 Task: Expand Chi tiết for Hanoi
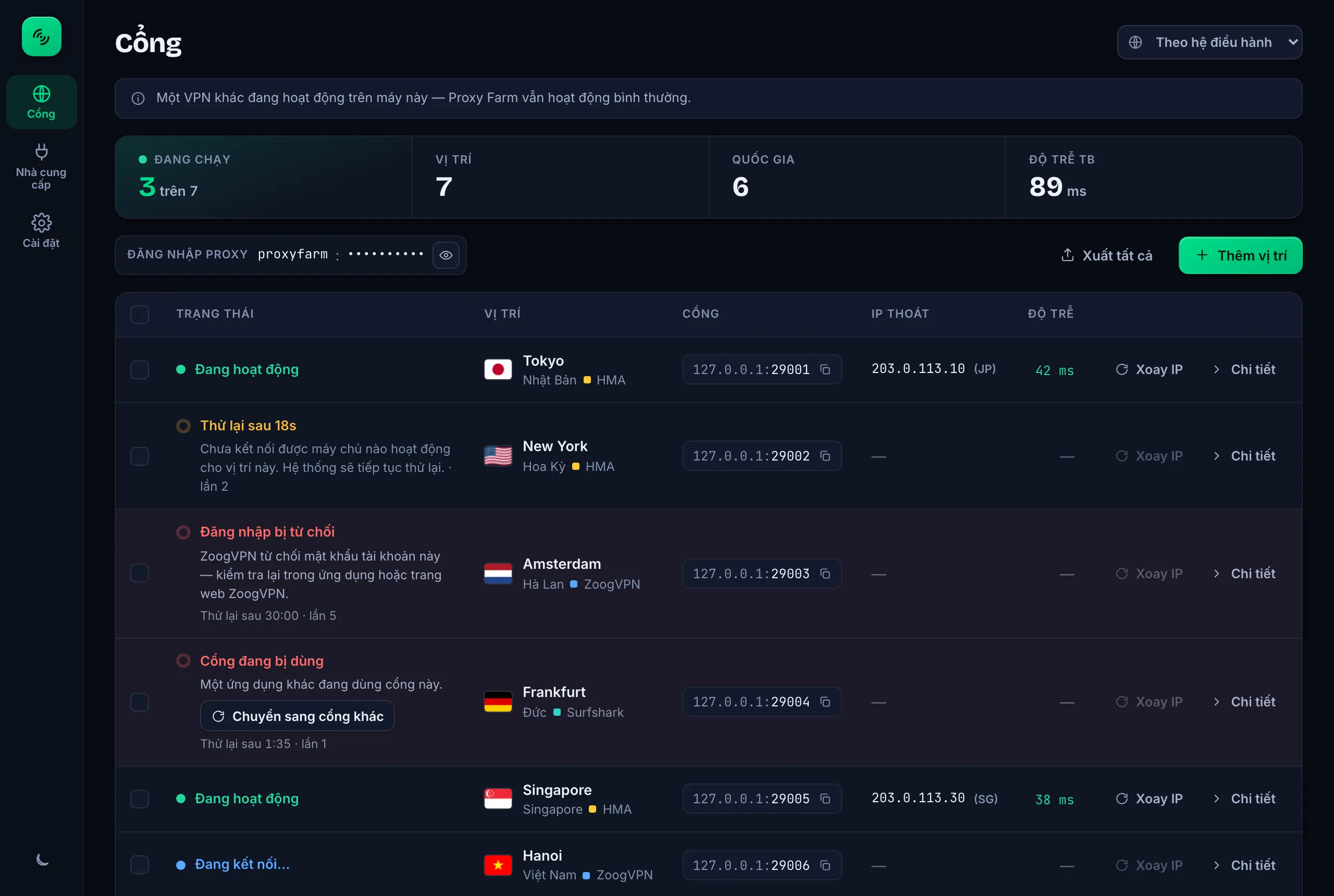tap(1244, 865)
